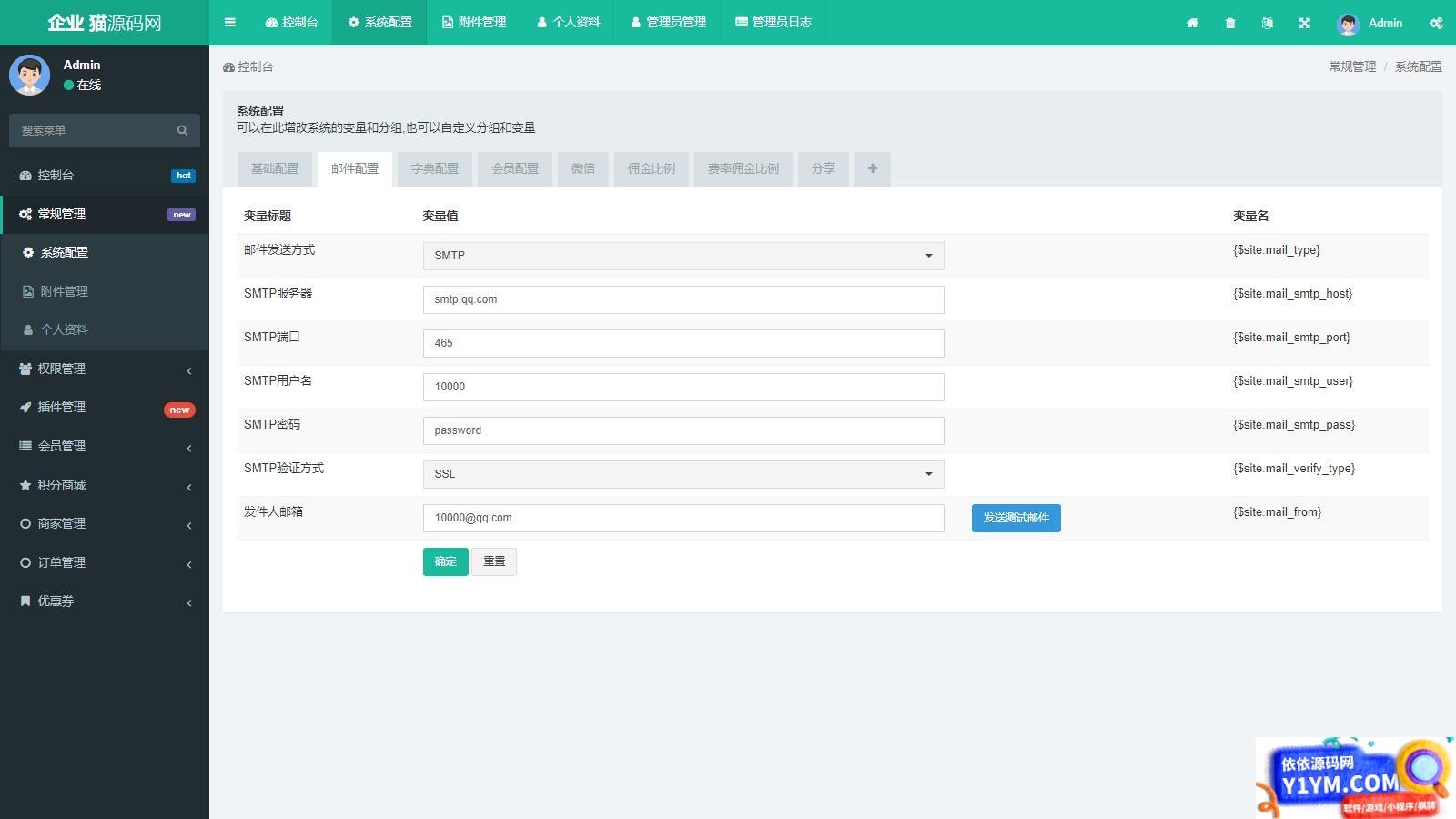The height and width of the screenshot is (819, 1456).
Task: Click 系统配置 breadcrumb at top right
Action: pos(1419,66)
